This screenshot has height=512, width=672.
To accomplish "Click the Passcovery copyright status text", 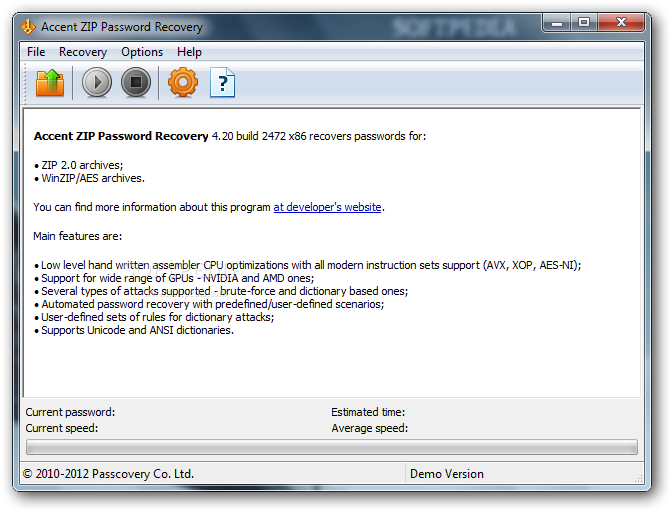I will 108,474.
